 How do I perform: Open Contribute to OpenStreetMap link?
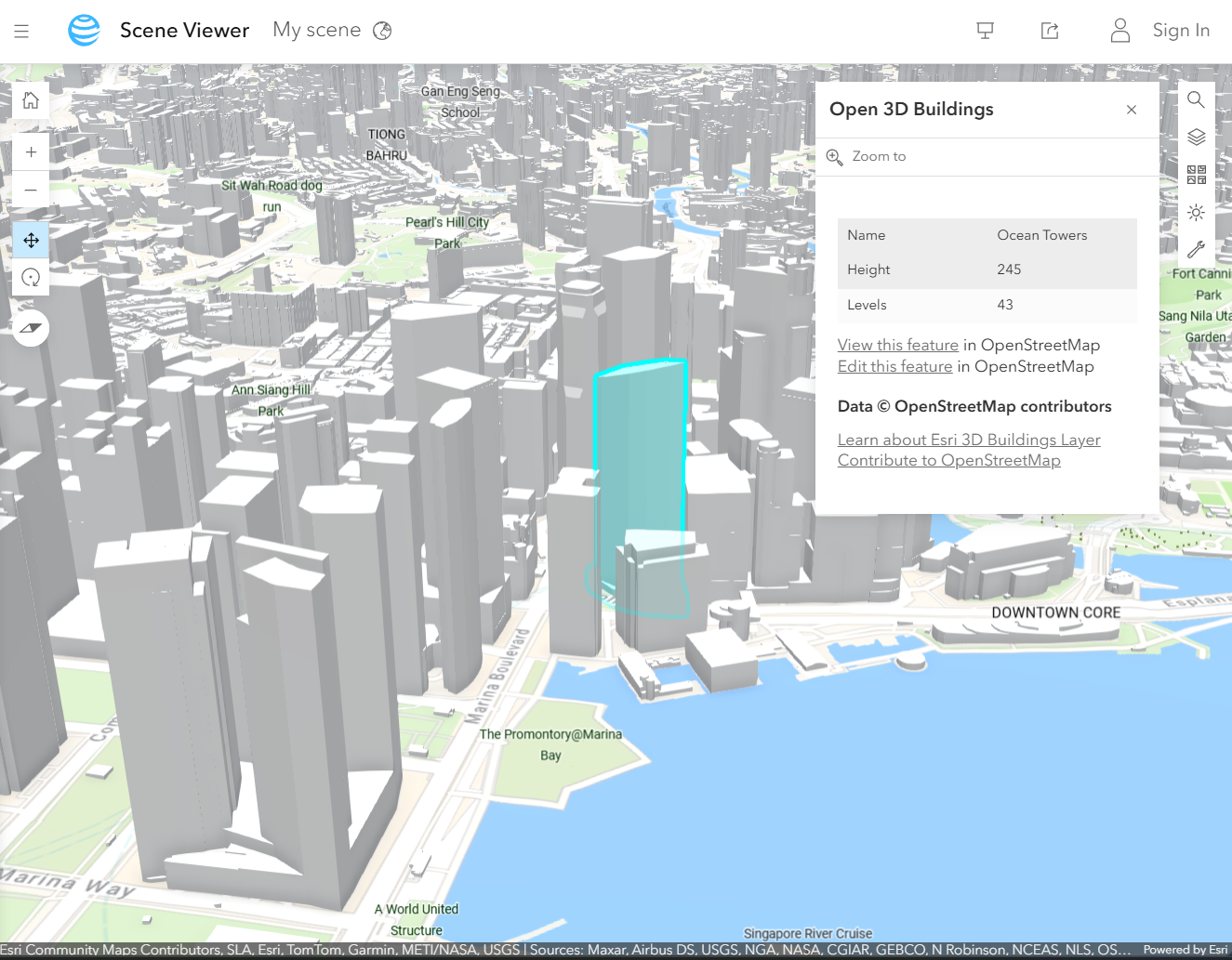point(949,460)
